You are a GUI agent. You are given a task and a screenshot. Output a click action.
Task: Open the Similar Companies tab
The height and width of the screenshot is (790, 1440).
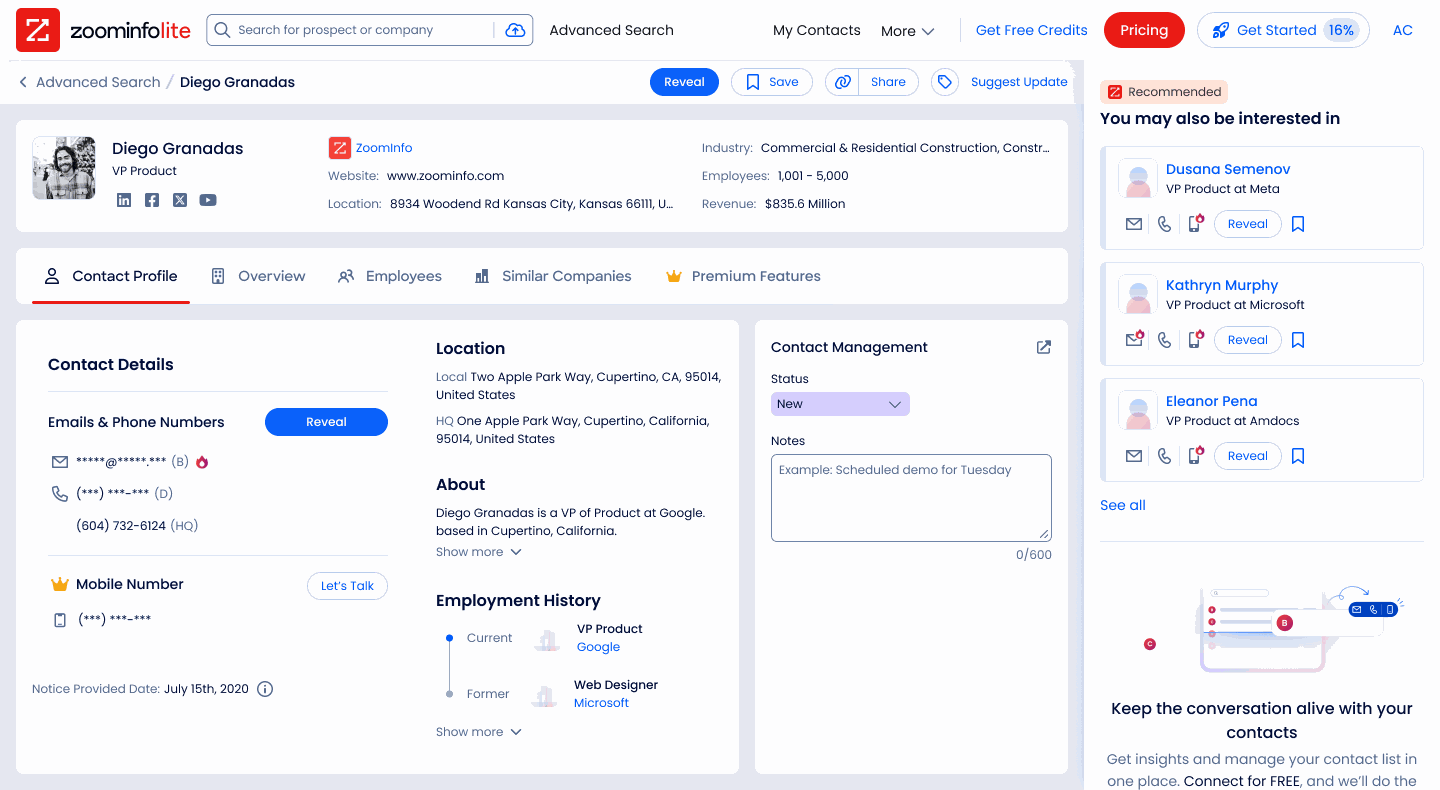point(553,276)
